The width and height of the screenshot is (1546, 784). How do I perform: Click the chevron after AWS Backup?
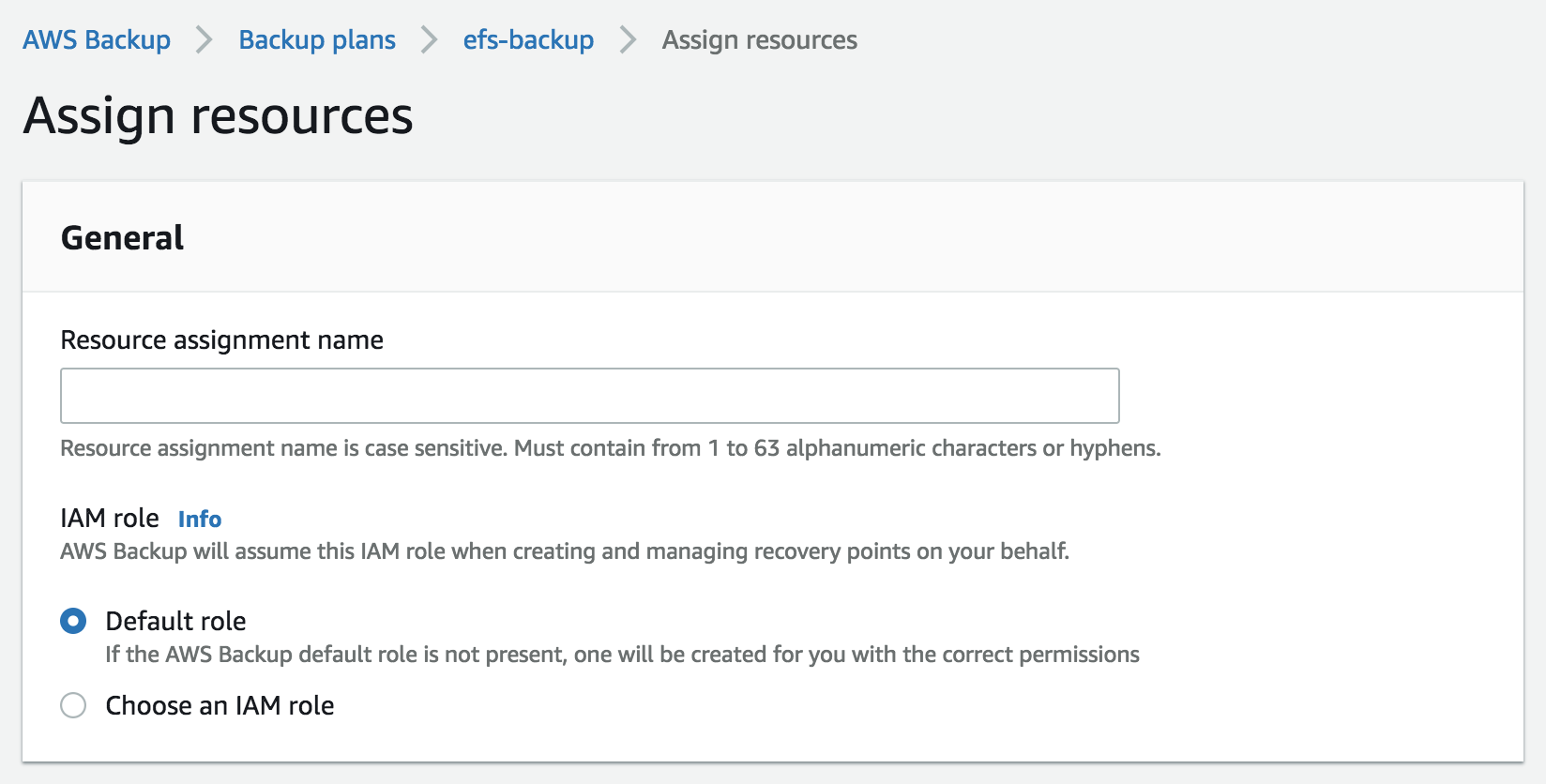[x=204, y=40]
